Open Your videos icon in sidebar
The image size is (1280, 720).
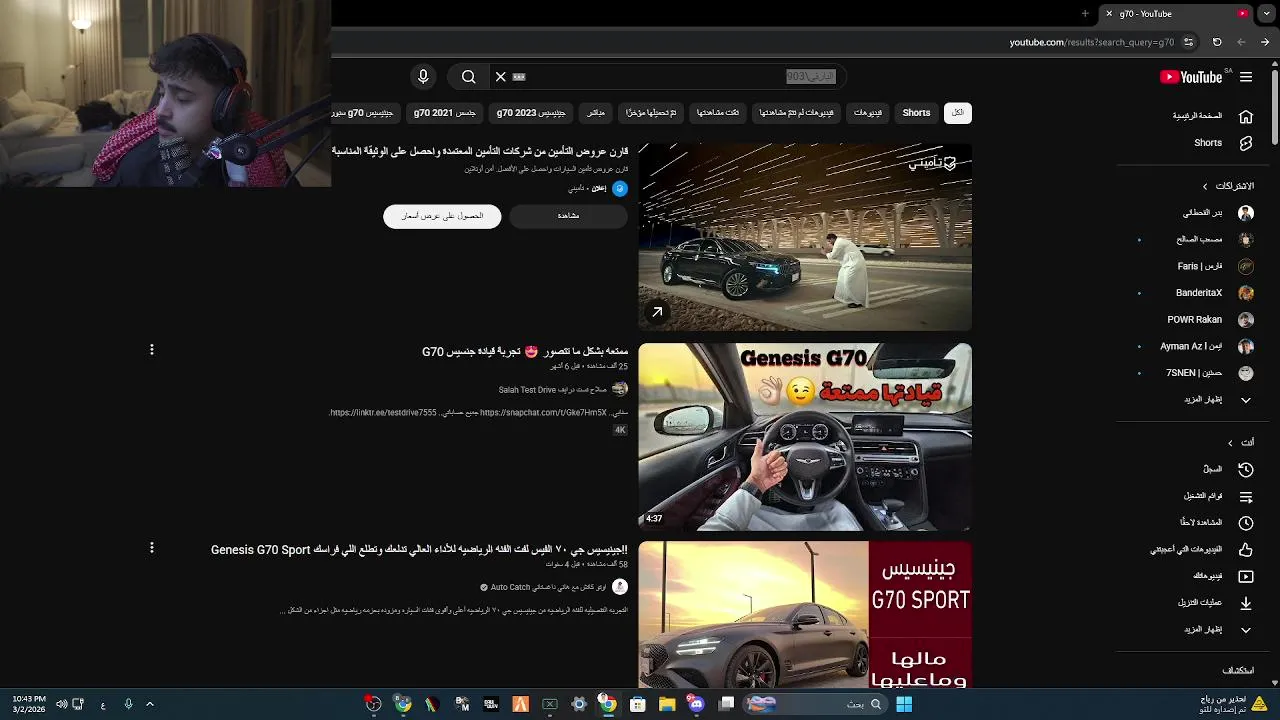(1246, 576)
